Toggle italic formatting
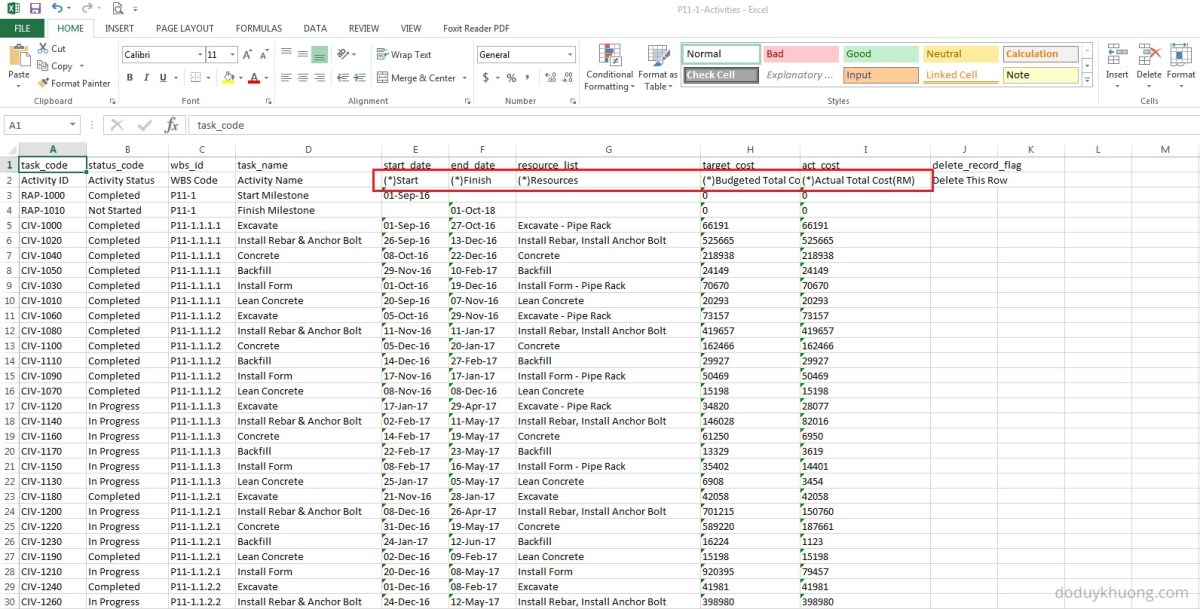Image resolution: width=1200 pixels, height=609 pixels. (x=146, y=78)
